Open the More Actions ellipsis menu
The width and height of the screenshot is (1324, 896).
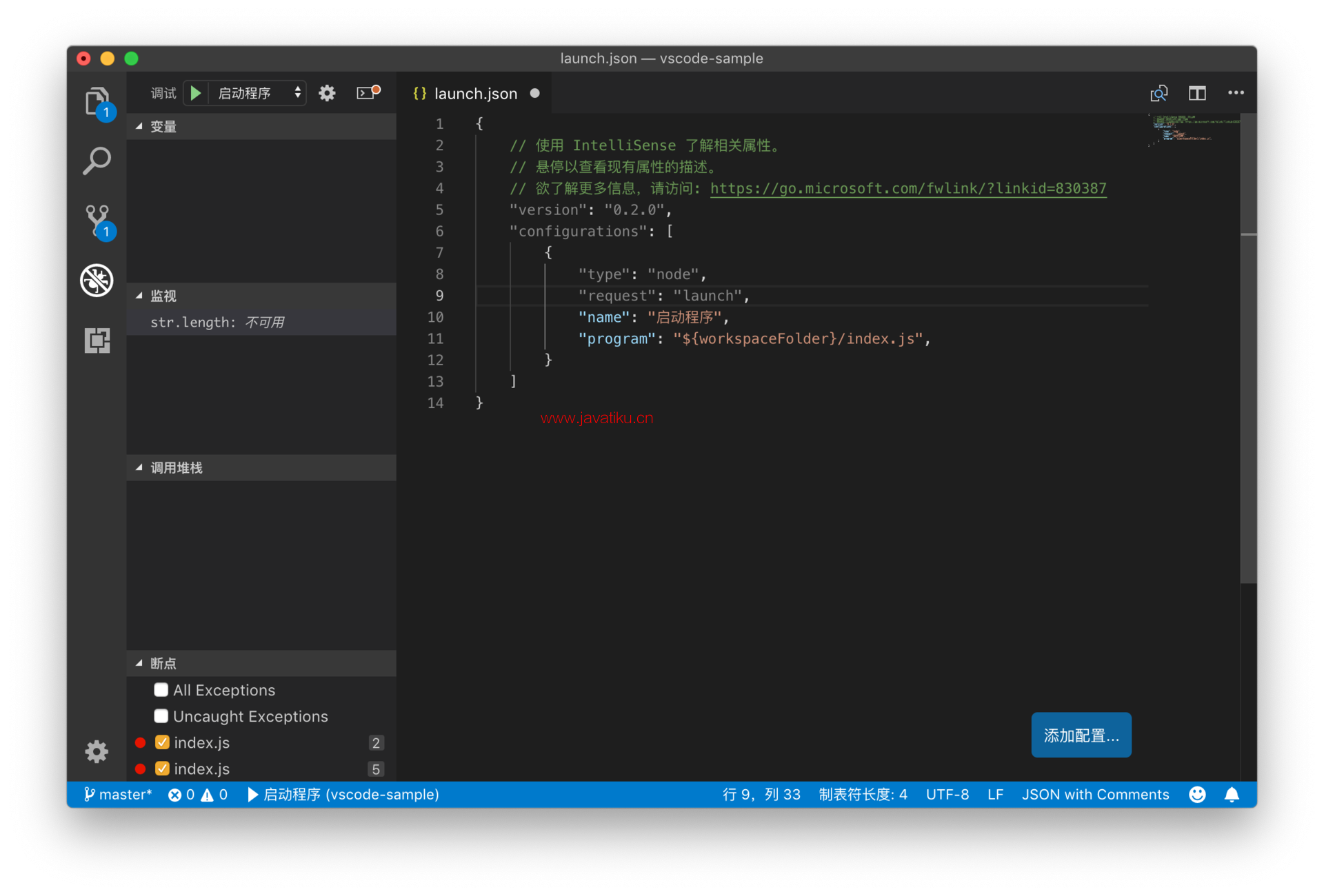coord(1236,93)
